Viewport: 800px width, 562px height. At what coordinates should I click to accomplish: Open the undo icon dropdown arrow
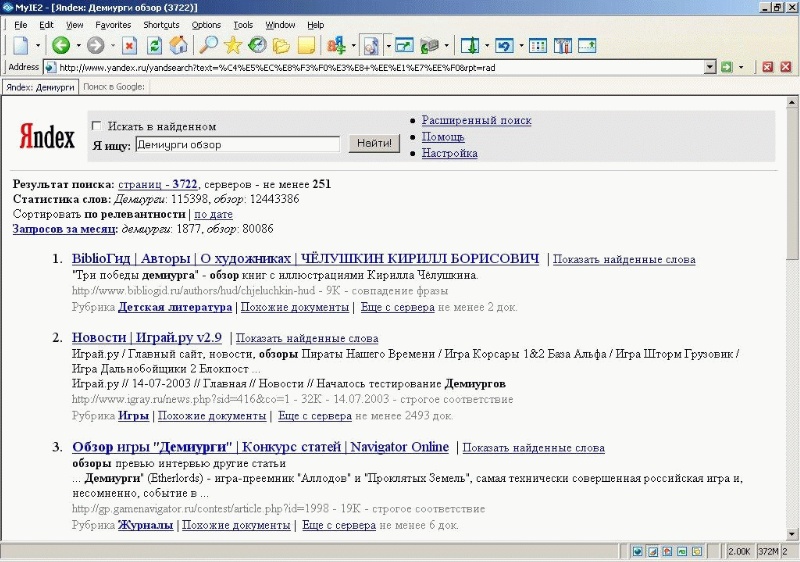point(521,46)
